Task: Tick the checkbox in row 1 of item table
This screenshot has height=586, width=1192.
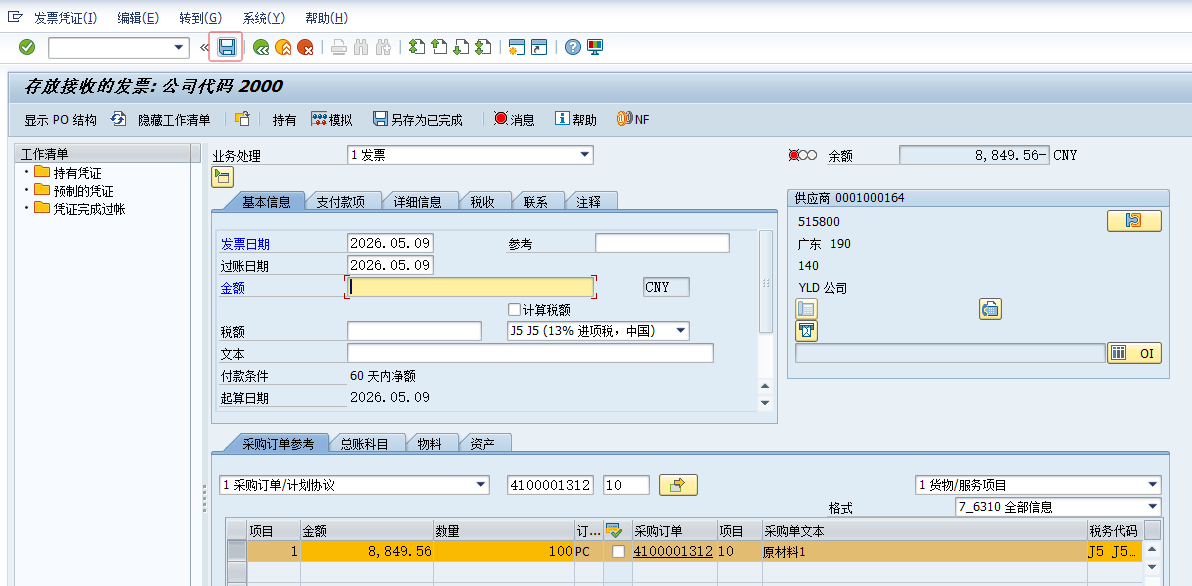Action: 619,552
